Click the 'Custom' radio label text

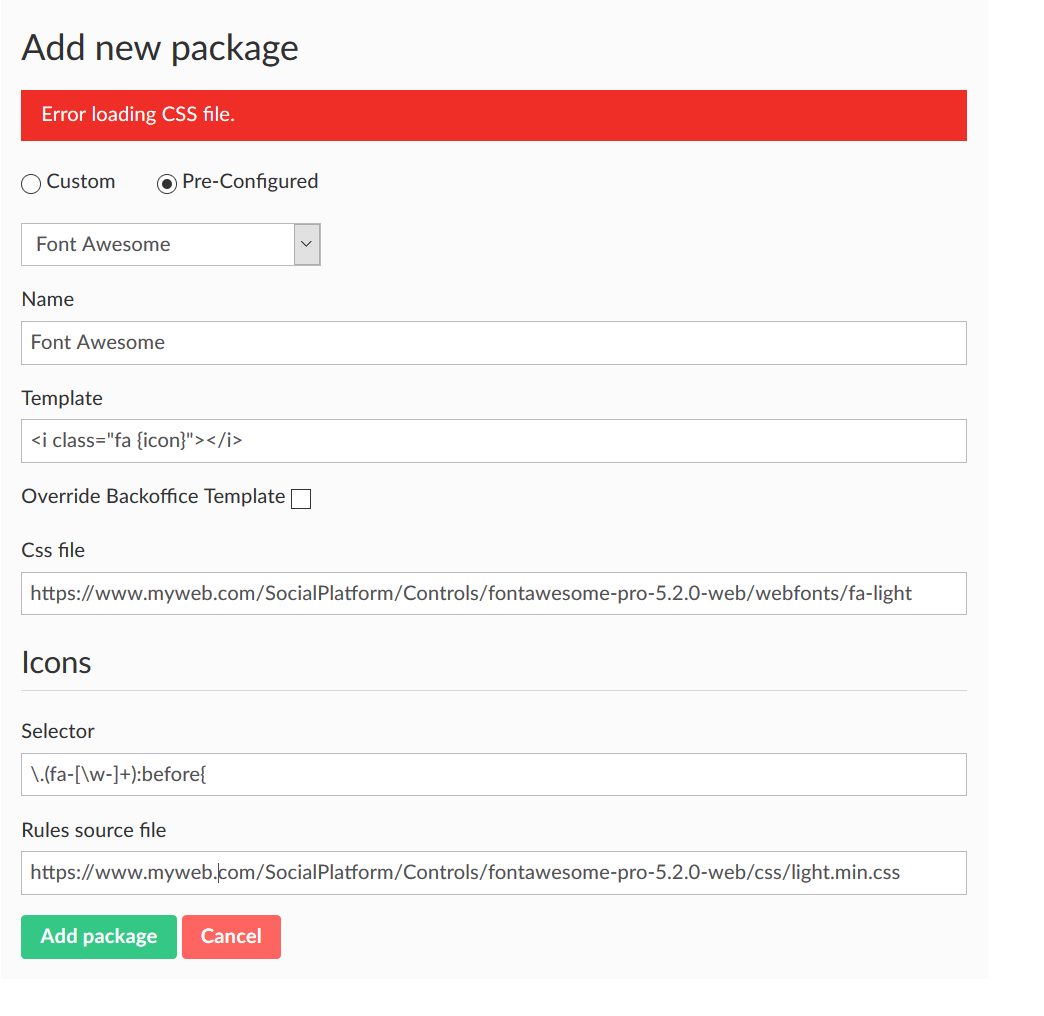(81, 181)
